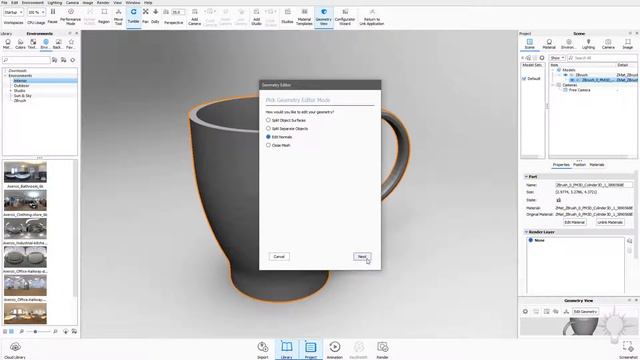The height and width of the screenshot is (360, 640).
Task: Select the Aversis Clothing-store environment thumbnail
Action: coord(25,200)
